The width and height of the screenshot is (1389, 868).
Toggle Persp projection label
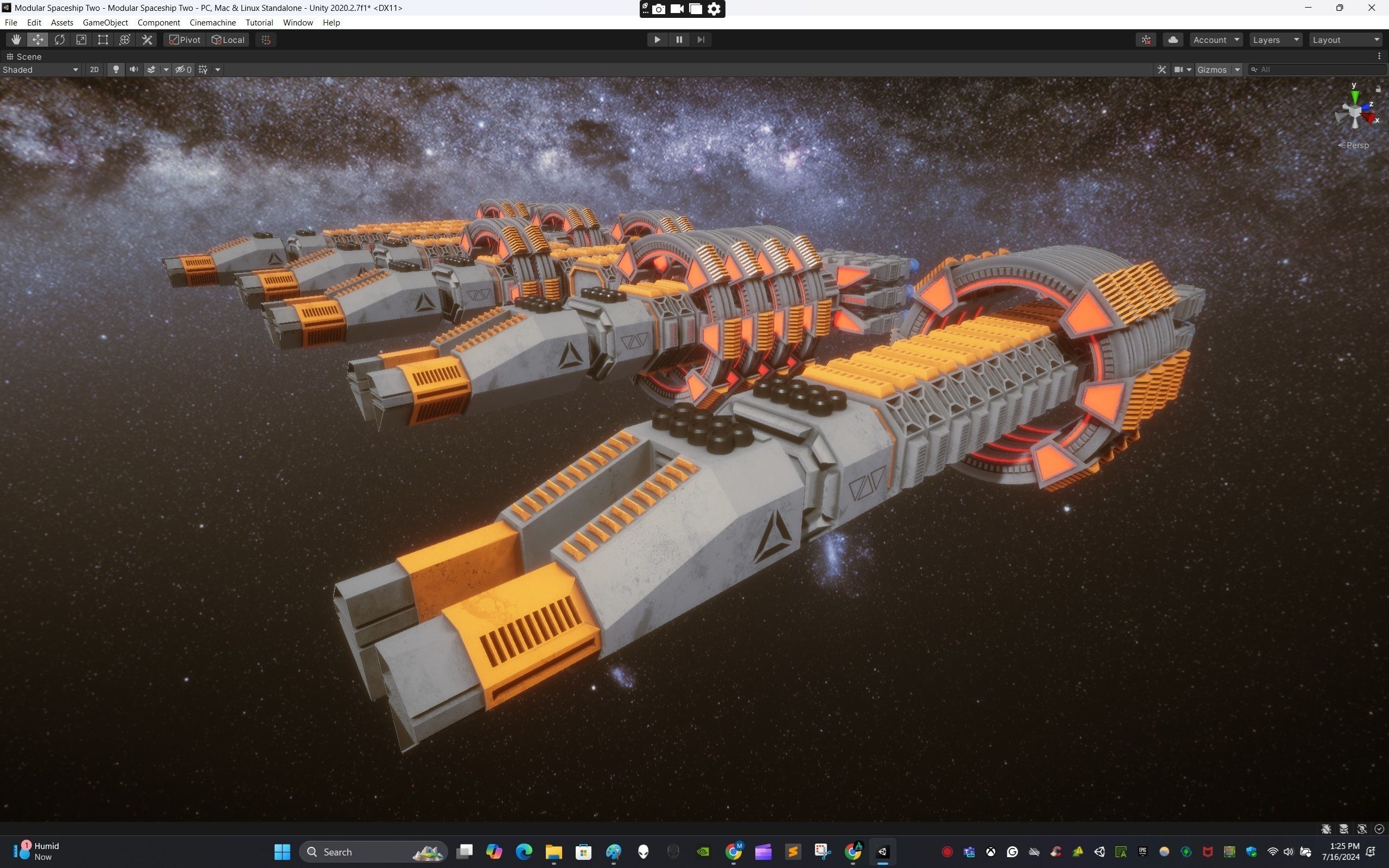coord(1353,145)
